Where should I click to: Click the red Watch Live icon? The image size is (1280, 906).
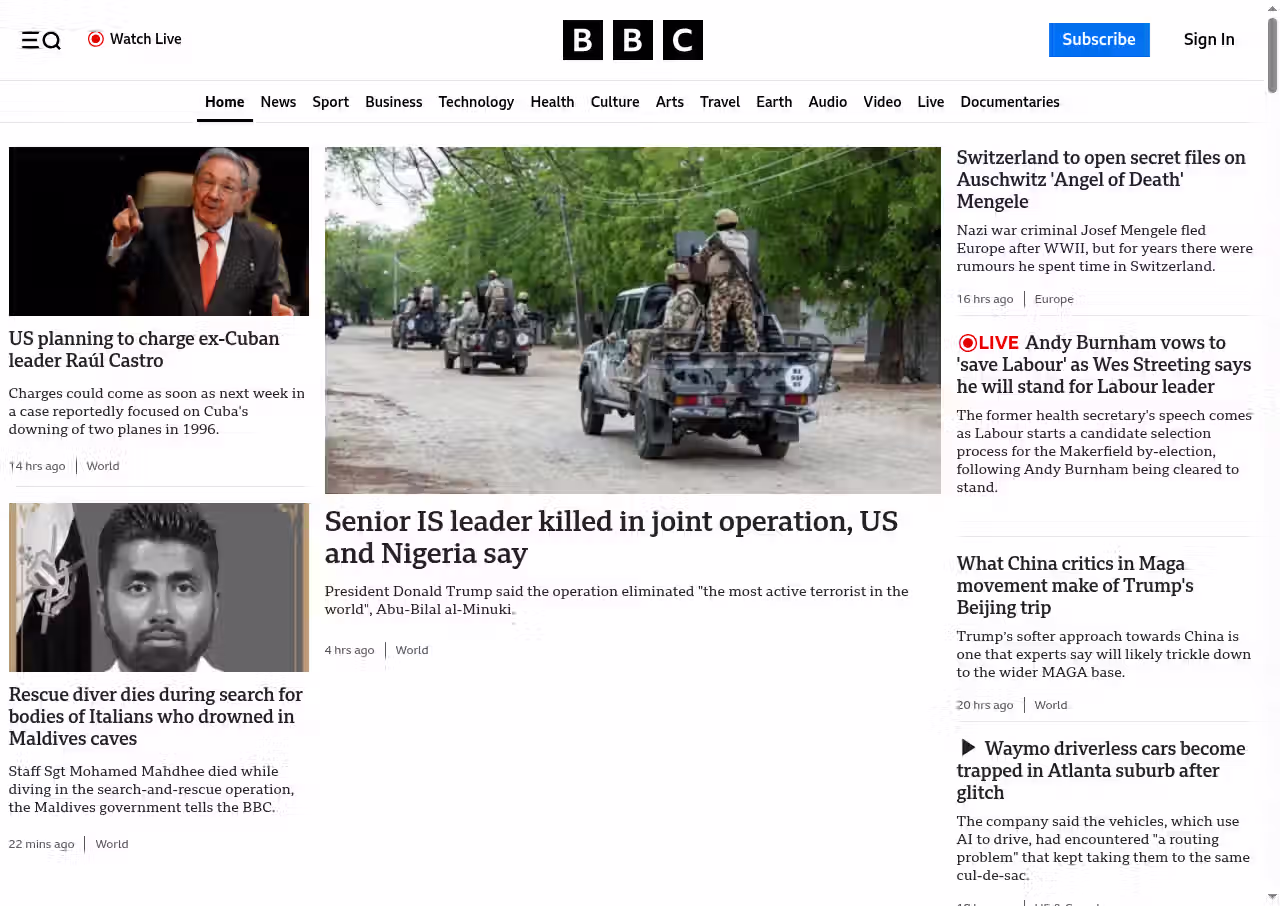[x=96, y=39]
